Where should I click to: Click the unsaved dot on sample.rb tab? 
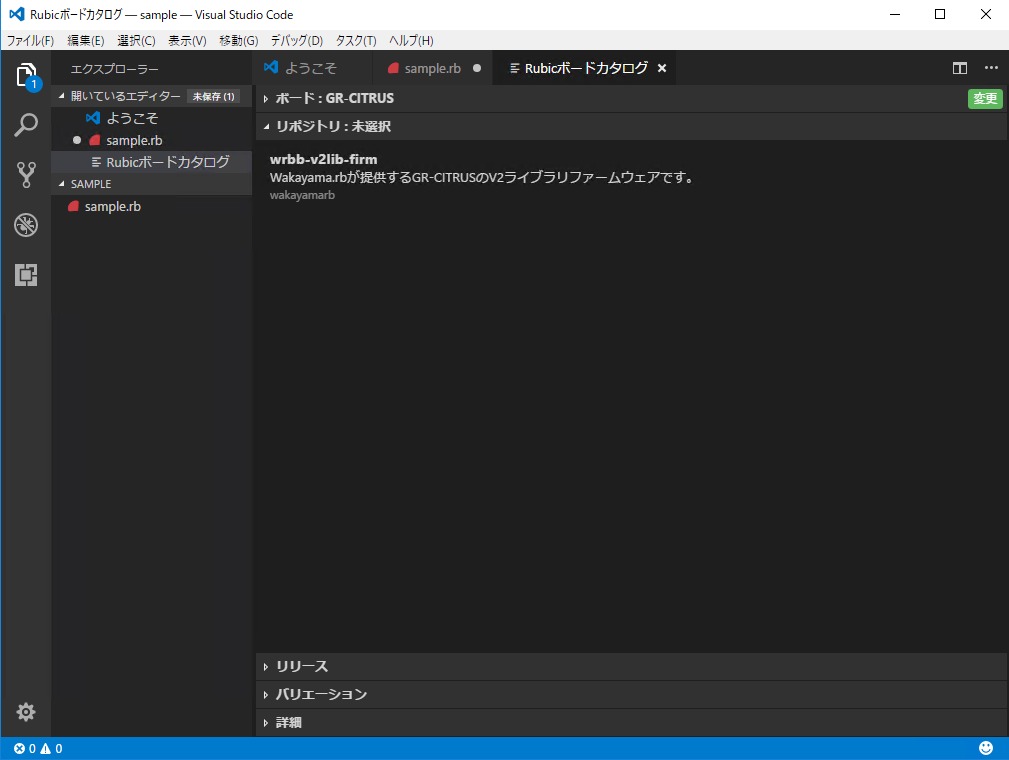point(477,68)
